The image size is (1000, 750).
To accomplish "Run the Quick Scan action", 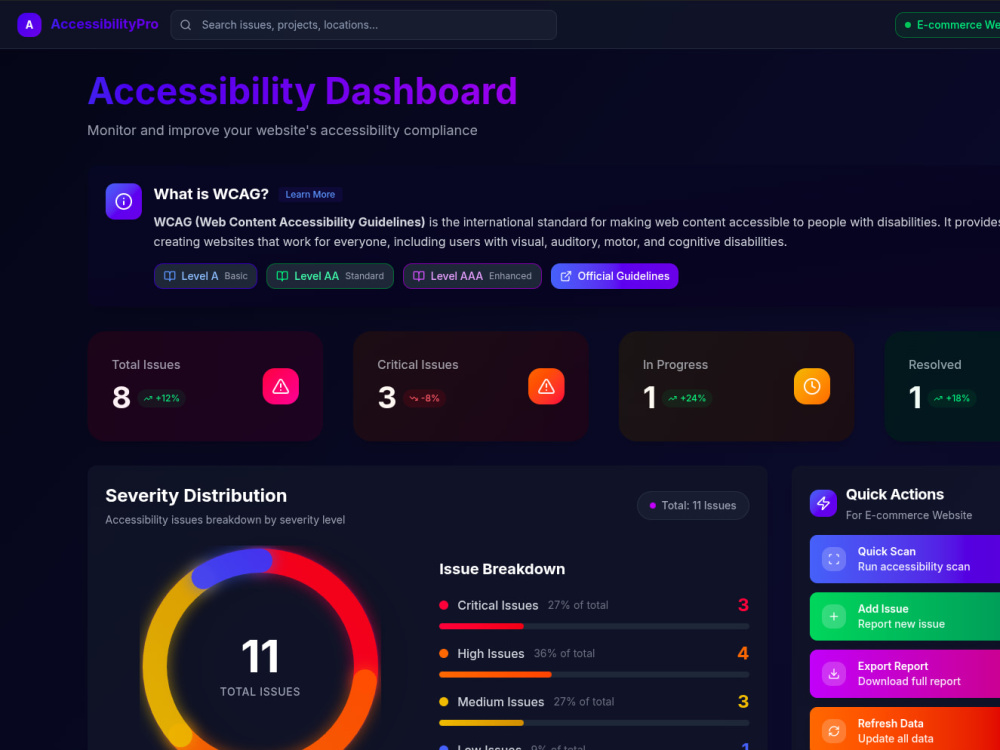I will (x=905, y=559).
